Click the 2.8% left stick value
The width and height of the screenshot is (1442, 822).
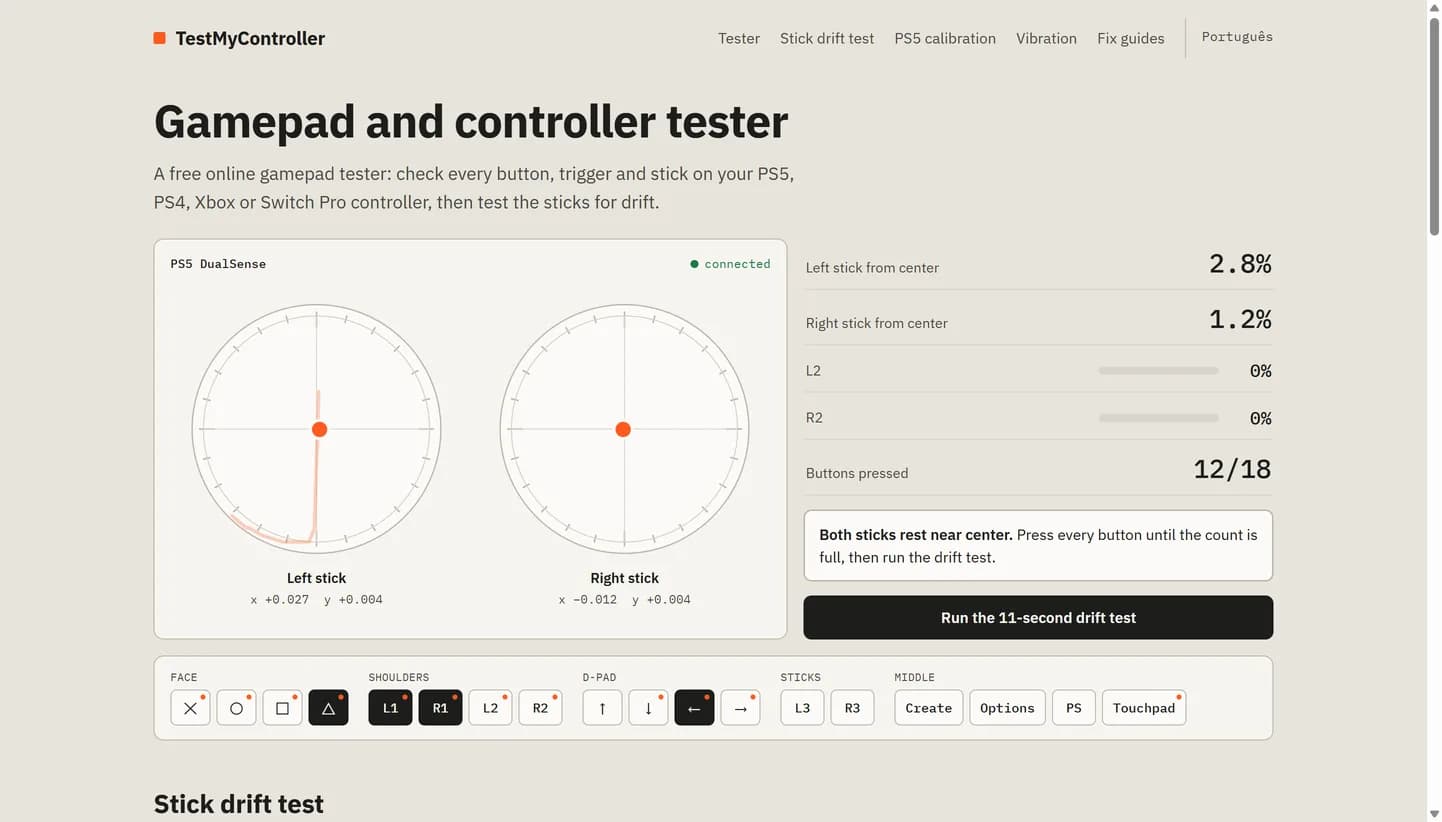pyautogui.click(x=1240, y=264)
